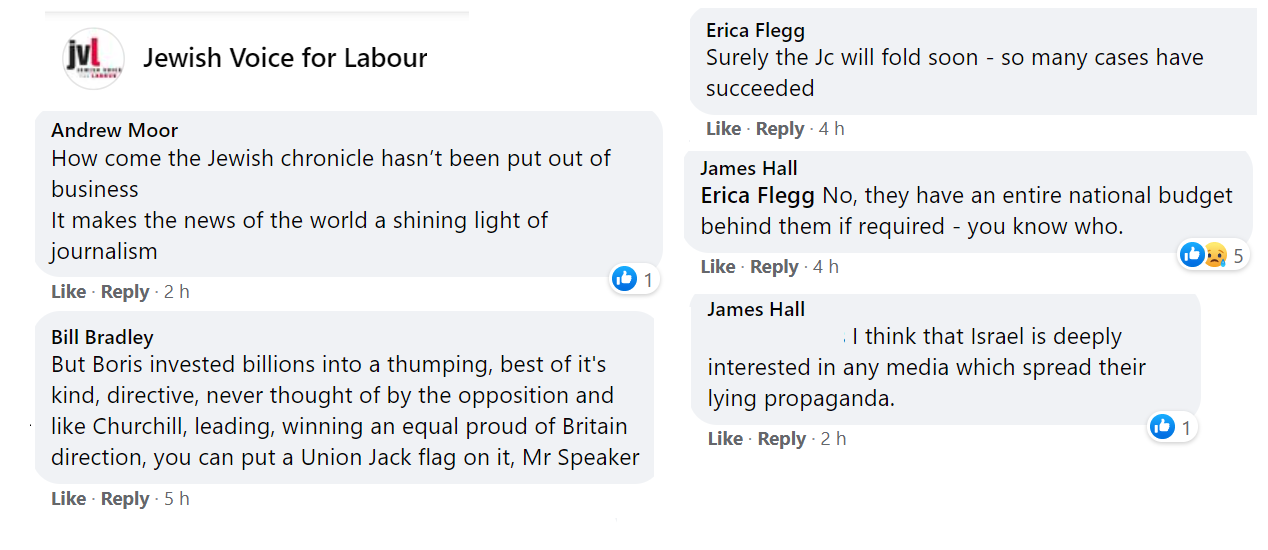The image size is (1268, 550).
Task: Click the thumbs-up reaction on the Israel media comment
Action: 1162,427
